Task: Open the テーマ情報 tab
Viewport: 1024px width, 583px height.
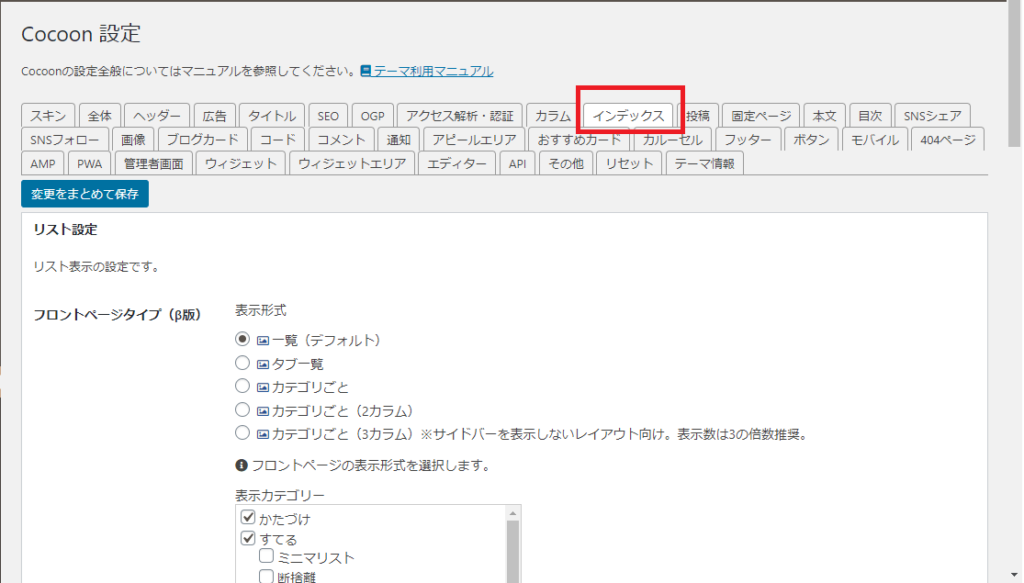Action: click(705, 164)
